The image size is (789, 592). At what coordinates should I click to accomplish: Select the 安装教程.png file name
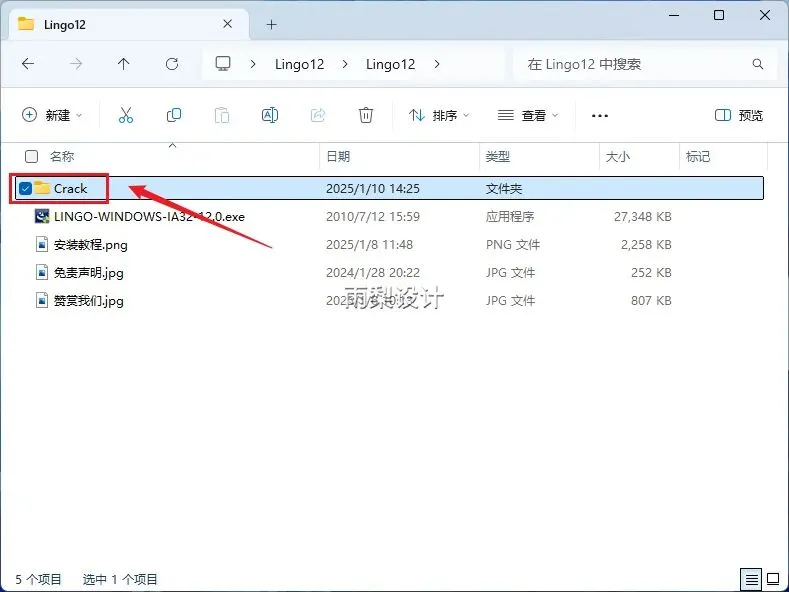(x=91, y=245)
